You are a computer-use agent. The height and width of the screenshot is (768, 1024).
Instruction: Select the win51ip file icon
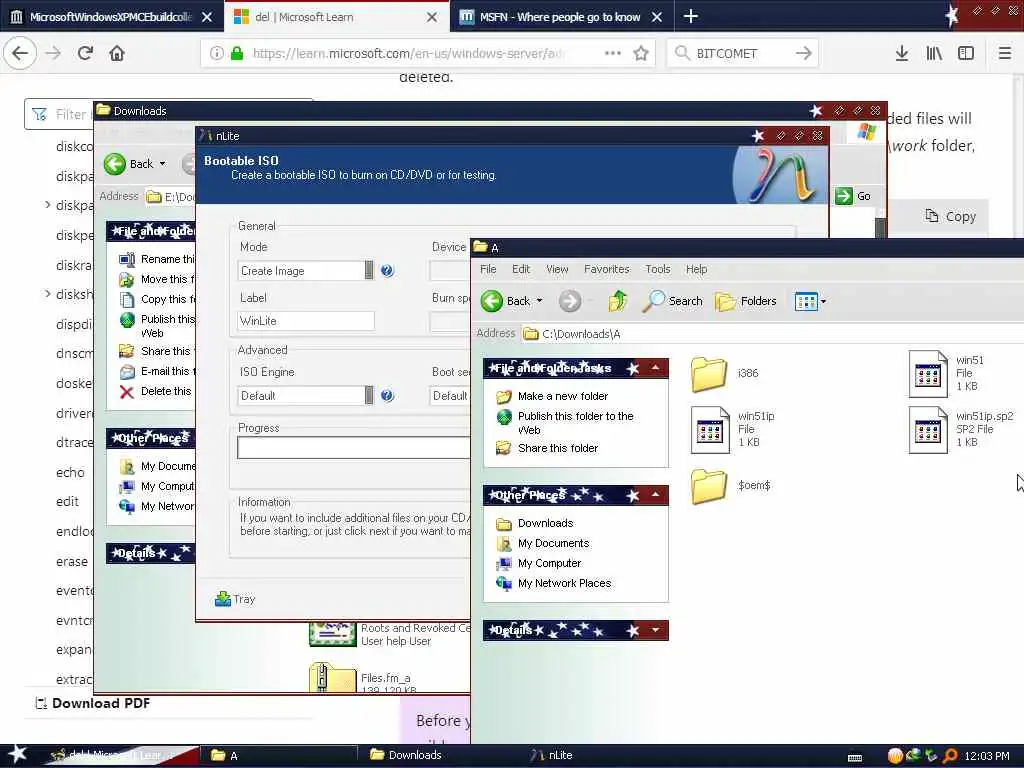point(710,430)
